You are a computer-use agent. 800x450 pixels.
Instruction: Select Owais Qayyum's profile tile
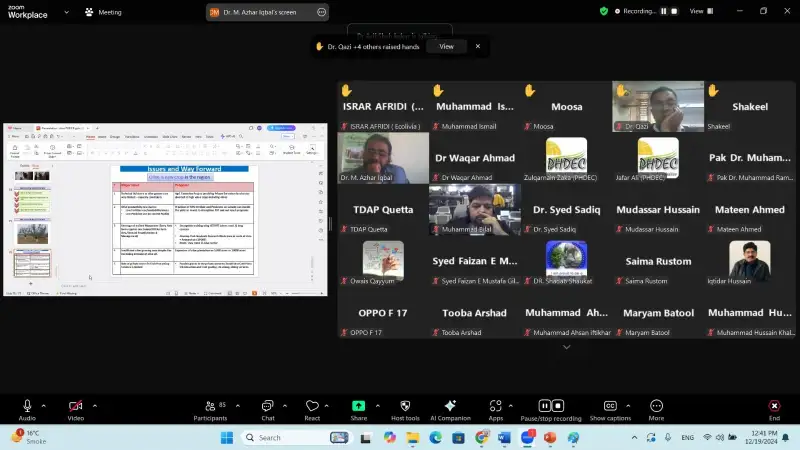coord(383,261)
